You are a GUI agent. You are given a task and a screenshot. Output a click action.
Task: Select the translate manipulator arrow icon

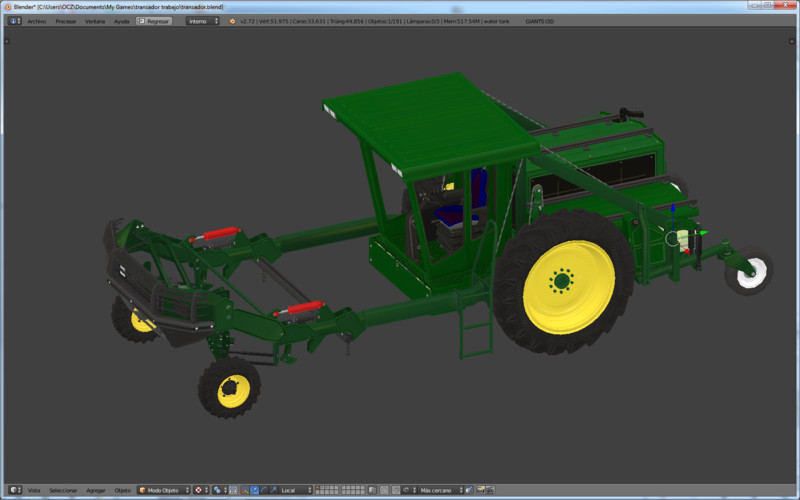(254, 490)
